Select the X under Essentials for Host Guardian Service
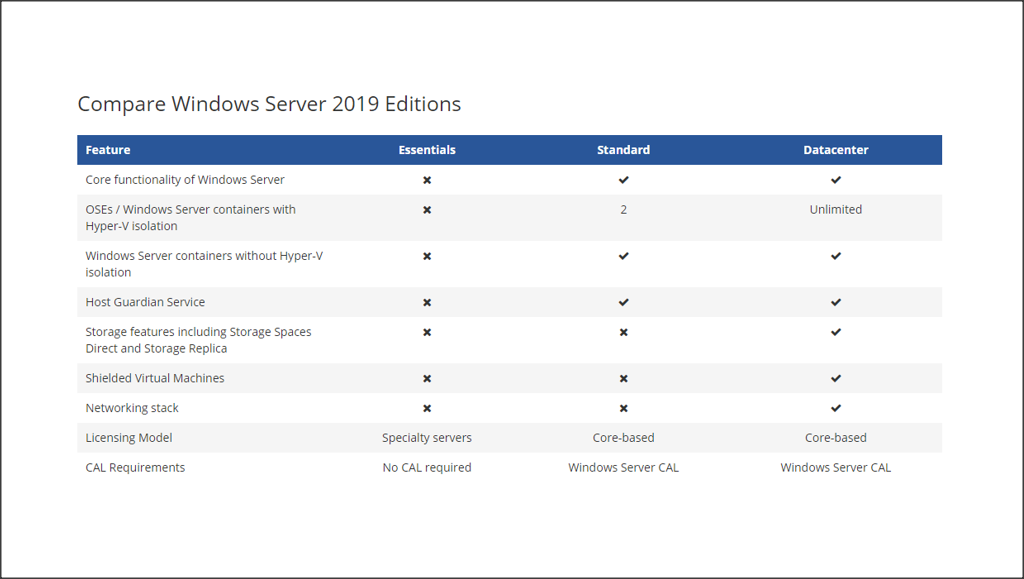The image size is (1024, 579). [427, 302]
